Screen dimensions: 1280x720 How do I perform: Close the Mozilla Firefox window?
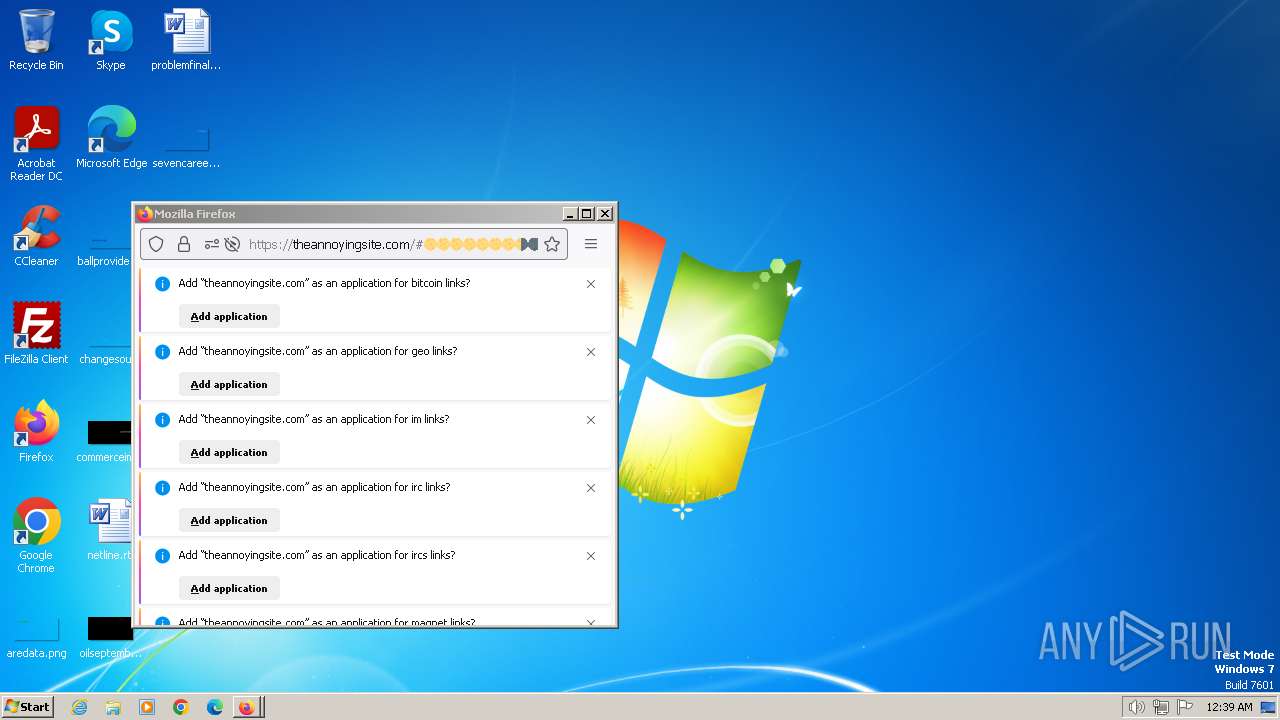tap(605, 213)
